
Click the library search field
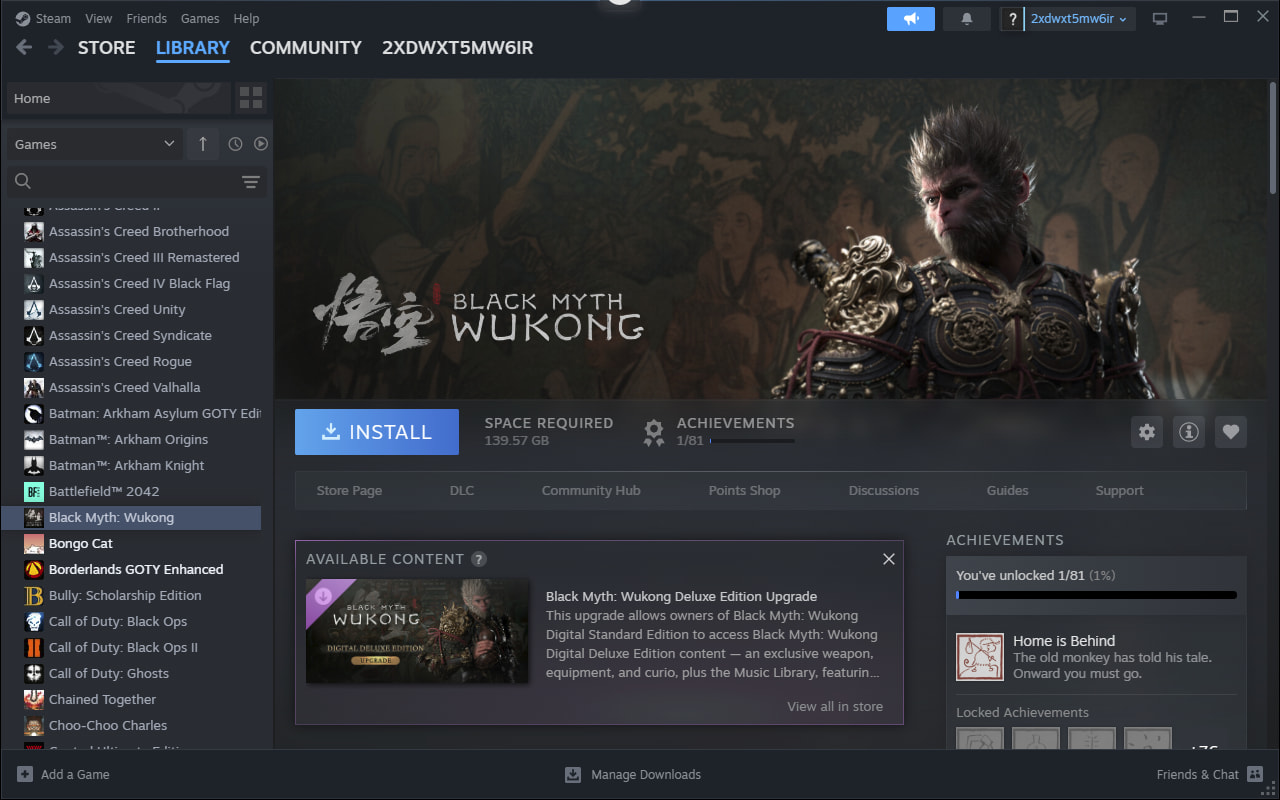(x=138, y=181)
